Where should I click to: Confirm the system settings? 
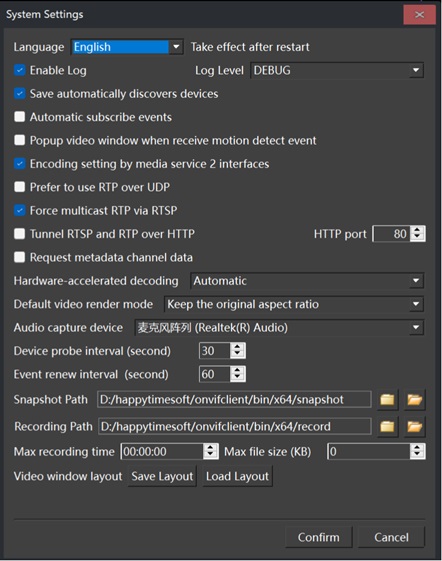click(319, 537)
